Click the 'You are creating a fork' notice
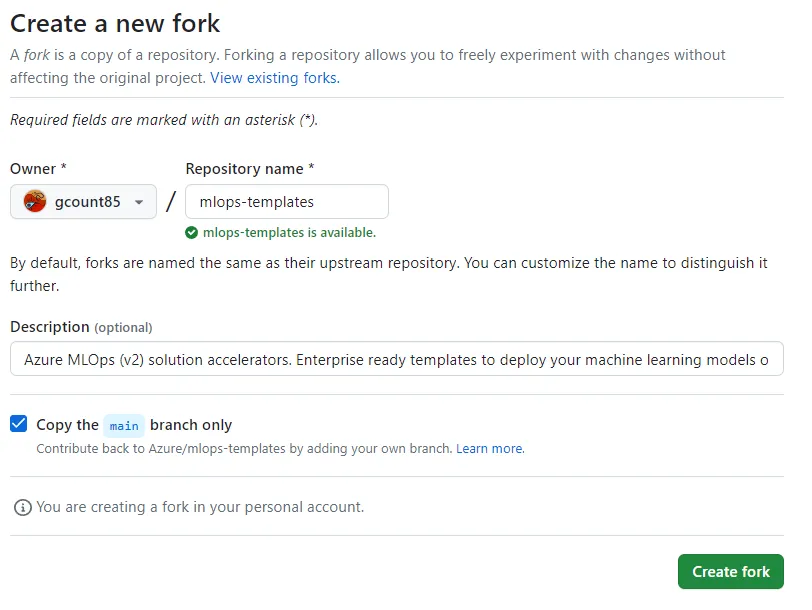The width and height of the screenshot is (812, 610). [200, 507]
